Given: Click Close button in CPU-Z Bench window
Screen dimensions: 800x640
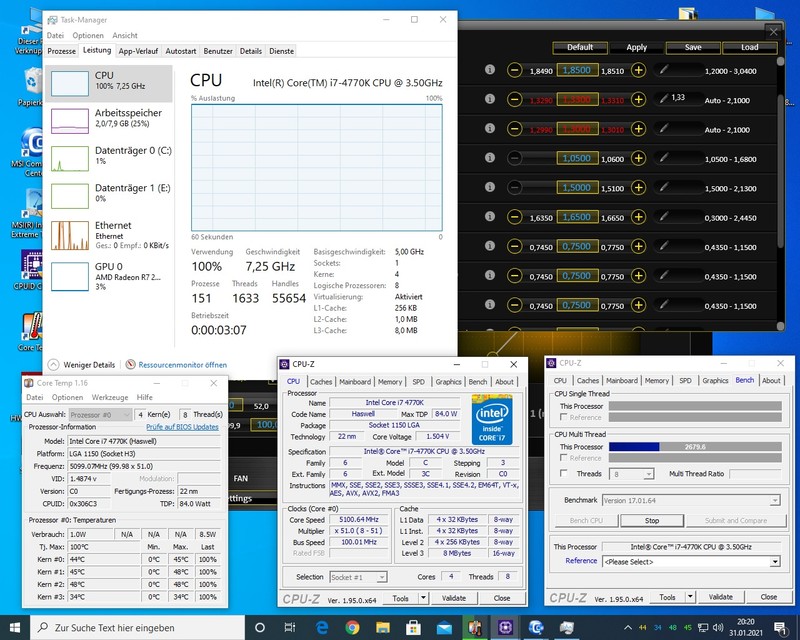Looking at the screenshot, I should click(x=768, y=597).
